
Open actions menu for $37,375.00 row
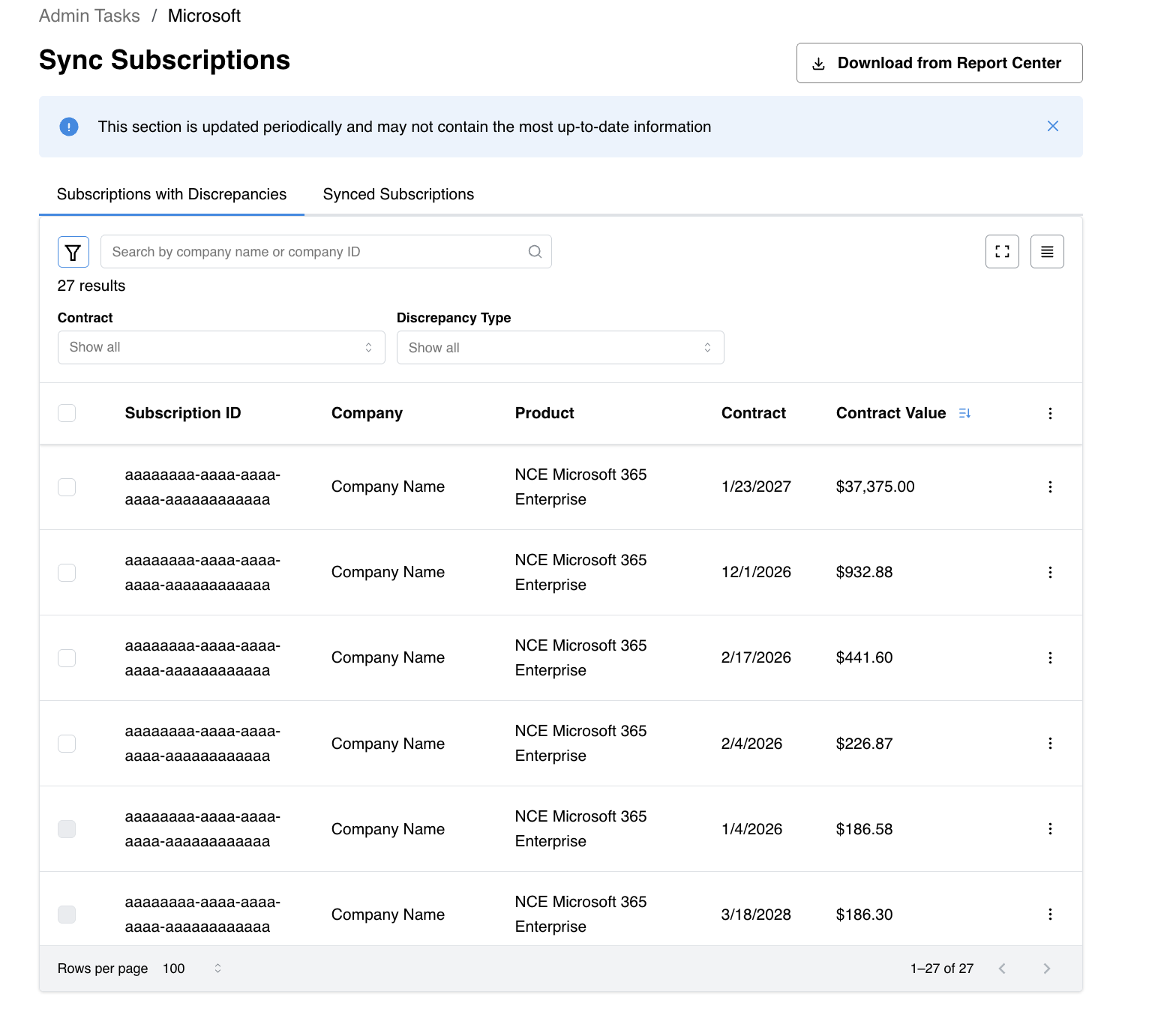(x=1050, y=487)
